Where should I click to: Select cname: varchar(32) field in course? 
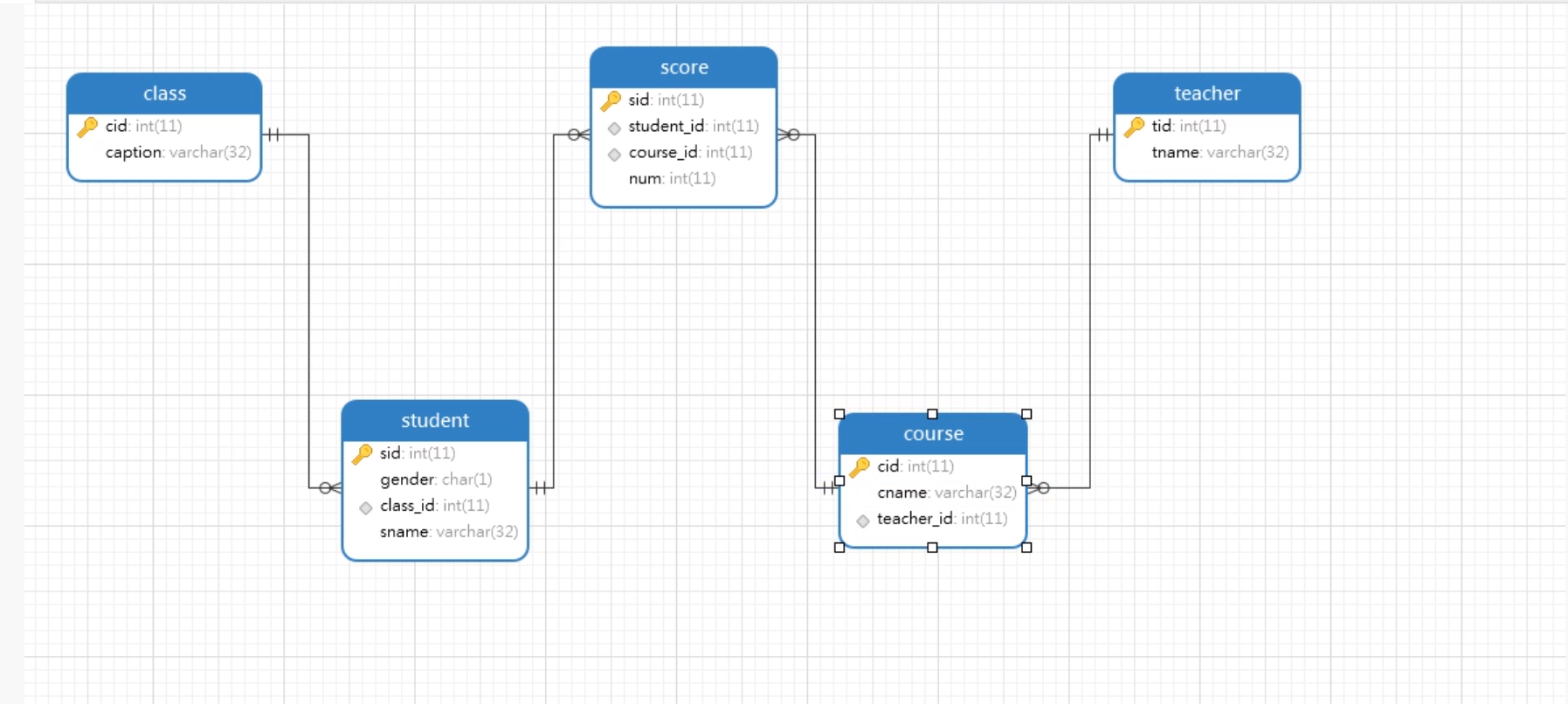pos(947,493)
